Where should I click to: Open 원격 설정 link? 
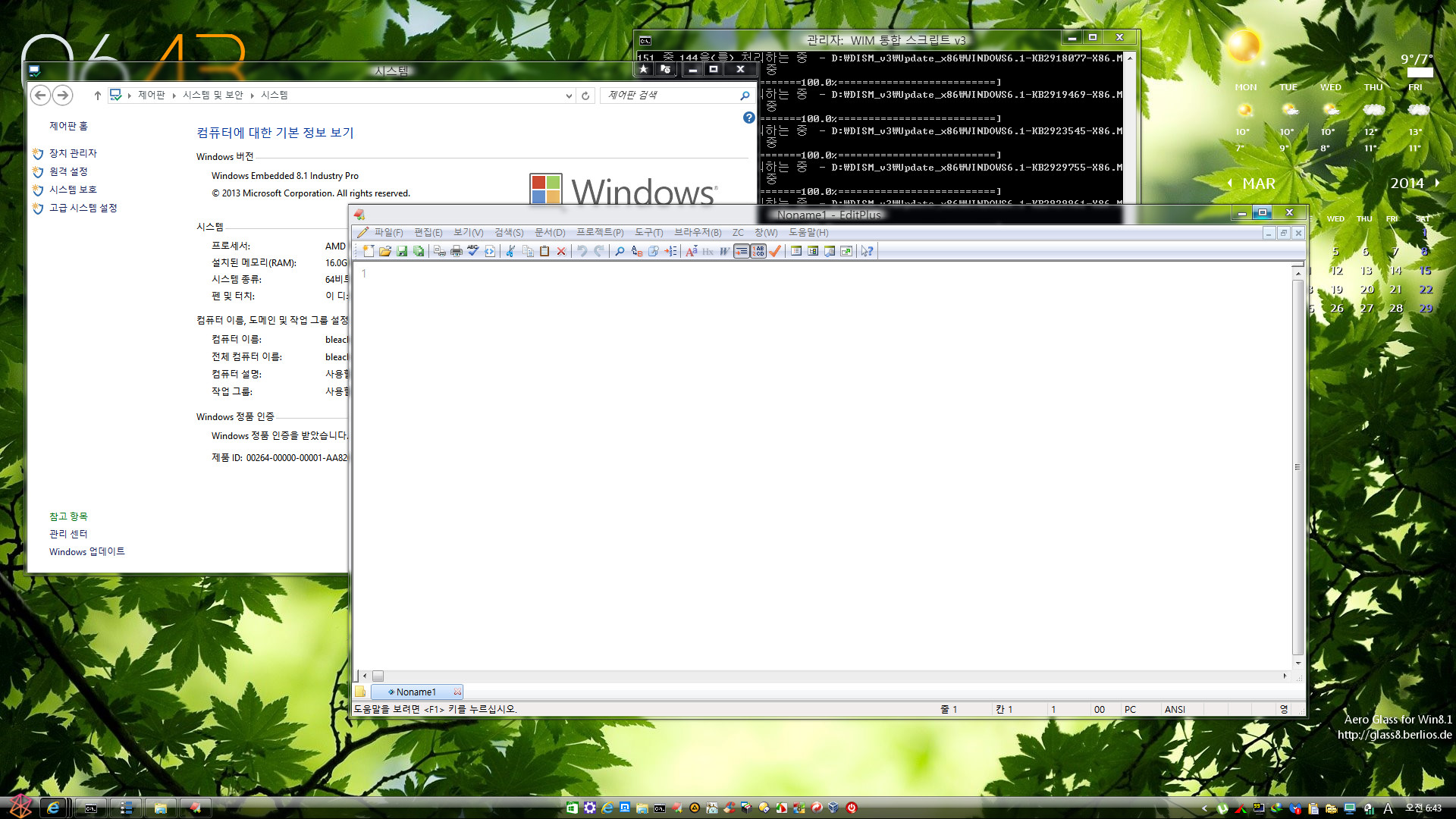pos(68,171)
